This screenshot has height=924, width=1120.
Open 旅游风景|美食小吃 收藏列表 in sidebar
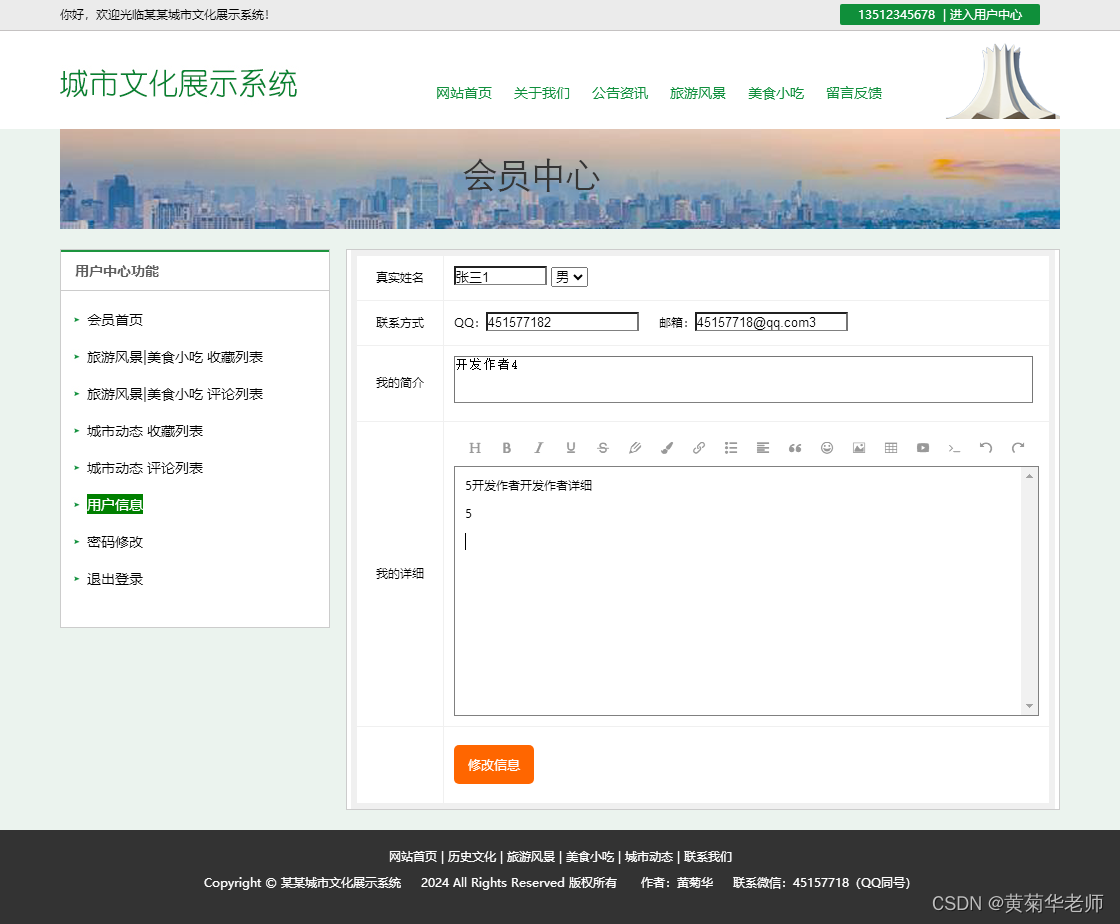click(x=175, y=357)
